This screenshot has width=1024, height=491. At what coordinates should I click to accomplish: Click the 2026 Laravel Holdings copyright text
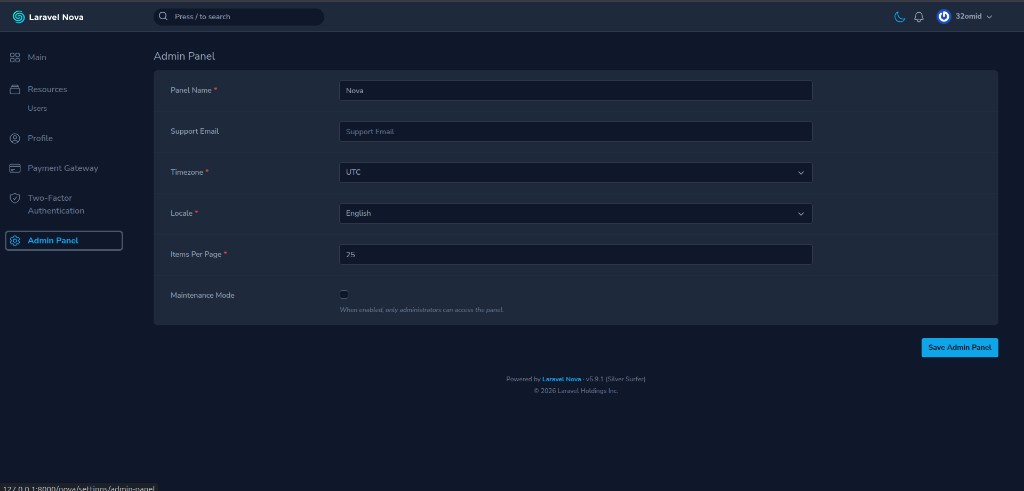tap(575, 390)
